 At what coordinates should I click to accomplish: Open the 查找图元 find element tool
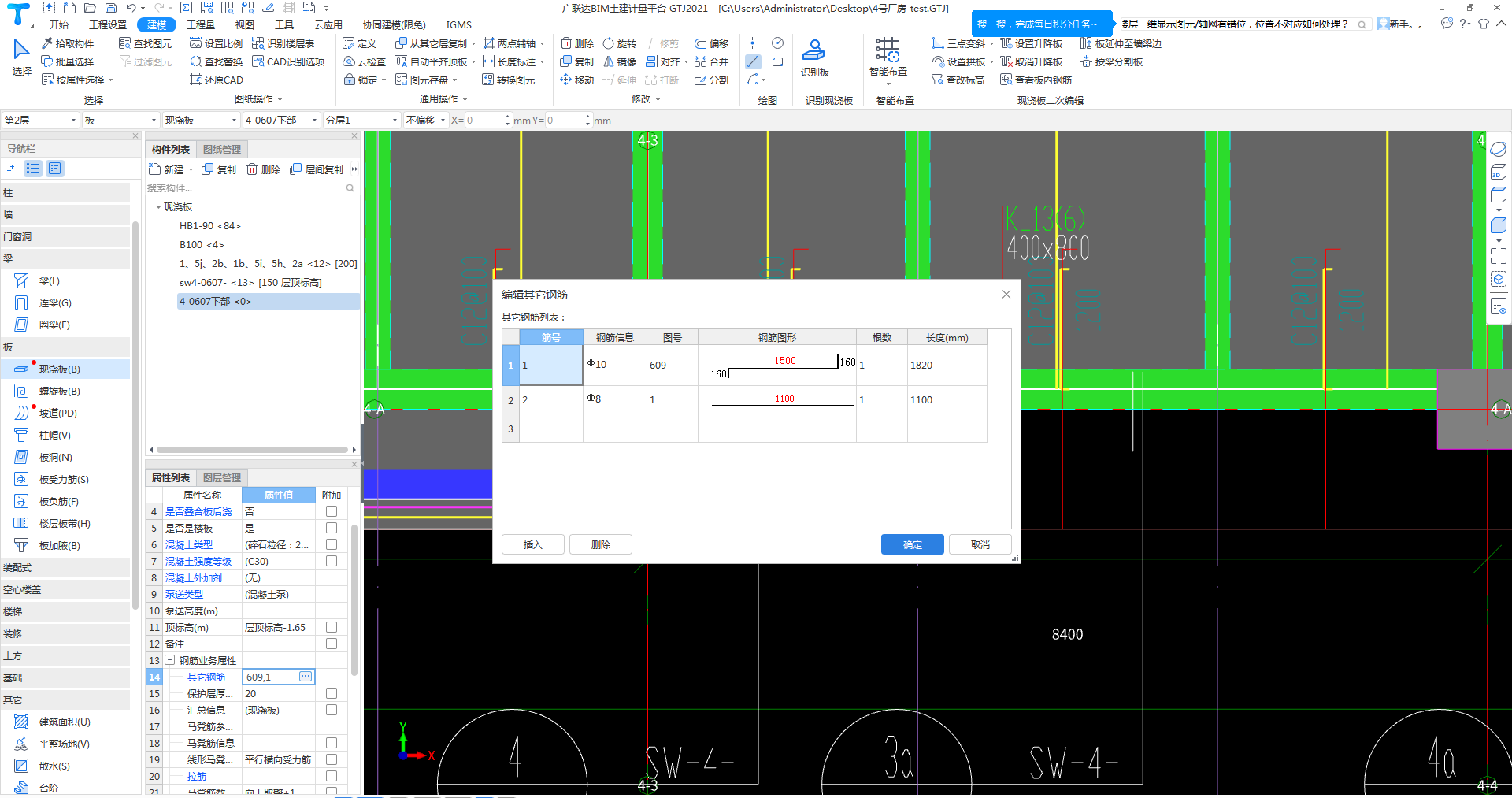(x=145, y=43)
